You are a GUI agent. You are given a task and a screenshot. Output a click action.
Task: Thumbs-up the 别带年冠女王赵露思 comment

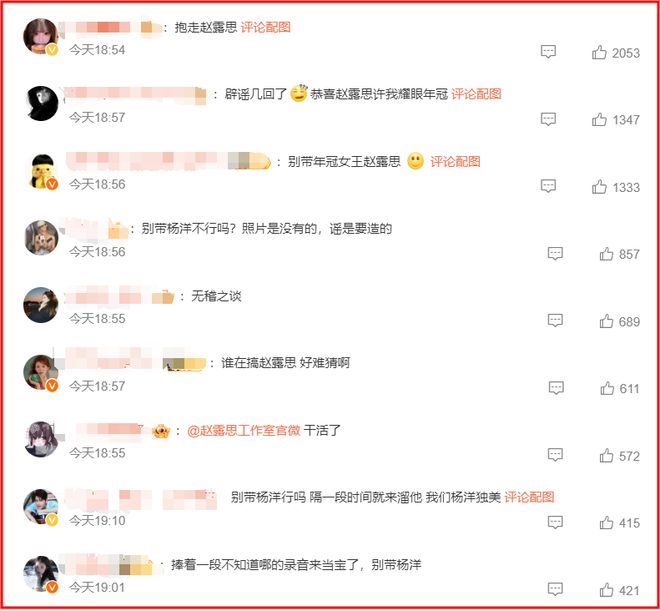tap(599, 187)
